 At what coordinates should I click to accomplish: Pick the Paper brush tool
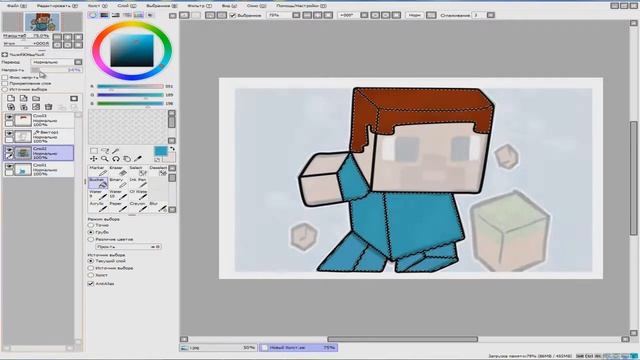tap(118, 207)
